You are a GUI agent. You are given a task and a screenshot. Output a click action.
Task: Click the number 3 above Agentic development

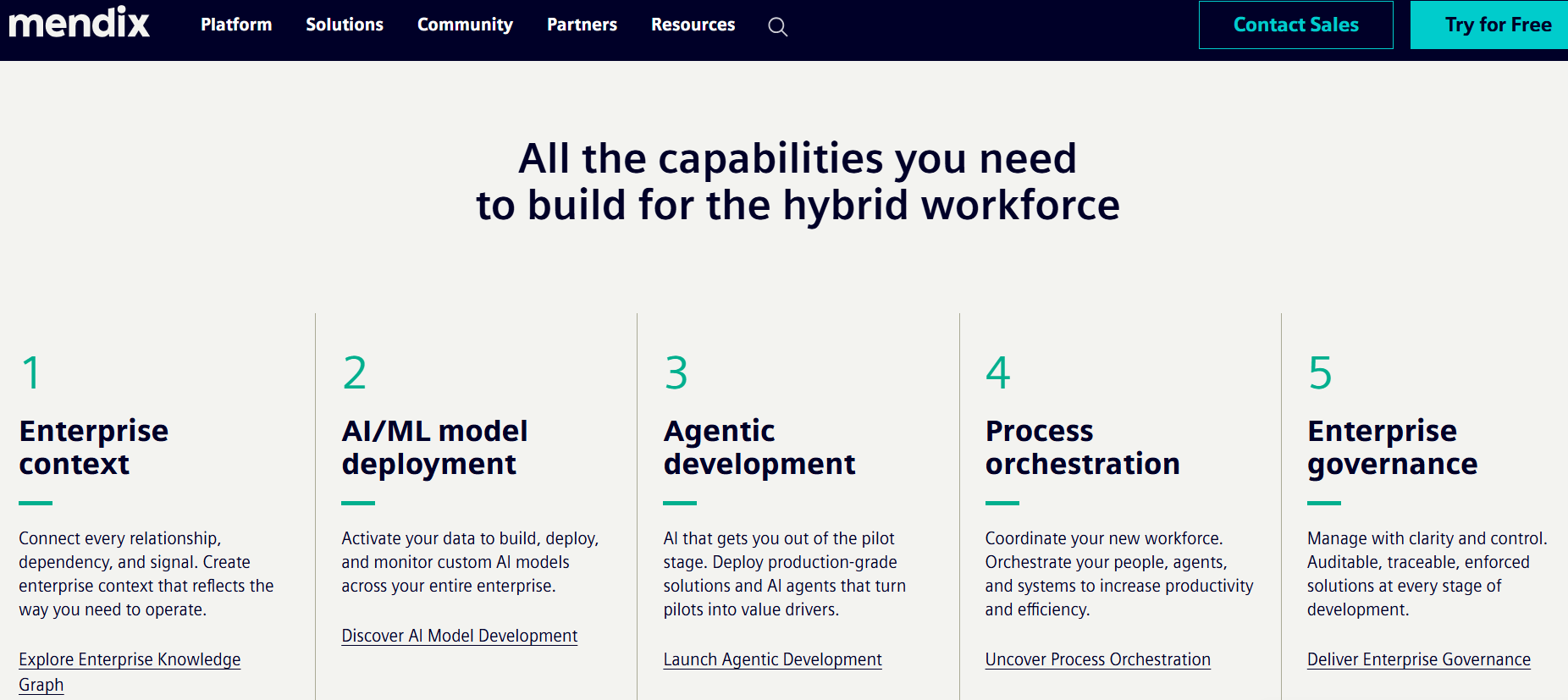(x=676, y=372)
